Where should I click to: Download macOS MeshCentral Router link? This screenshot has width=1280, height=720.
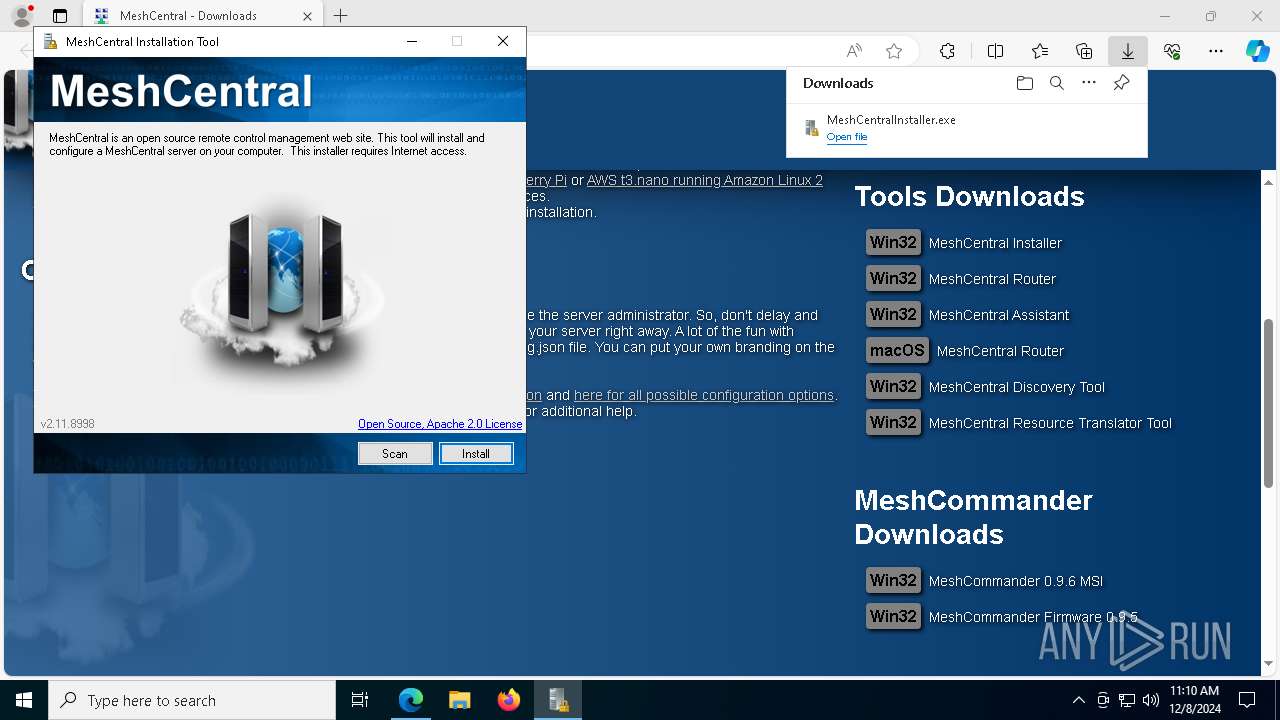(x=1000, y=351)
